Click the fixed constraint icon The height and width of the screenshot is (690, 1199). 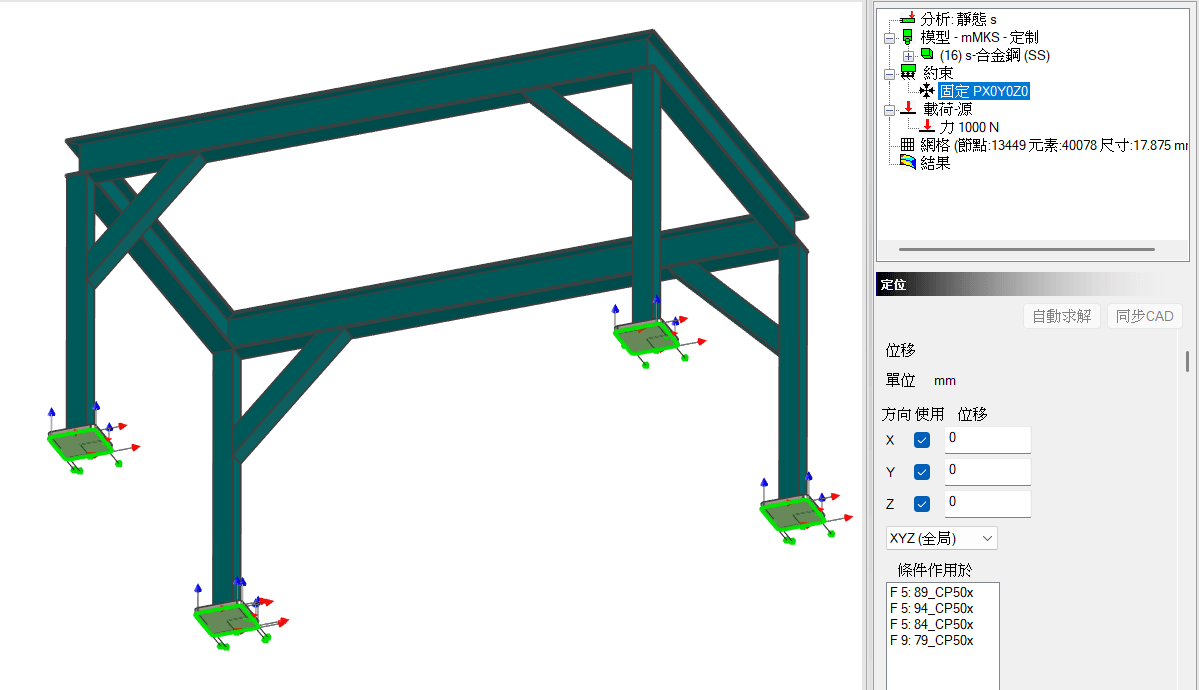click(927, 91)
